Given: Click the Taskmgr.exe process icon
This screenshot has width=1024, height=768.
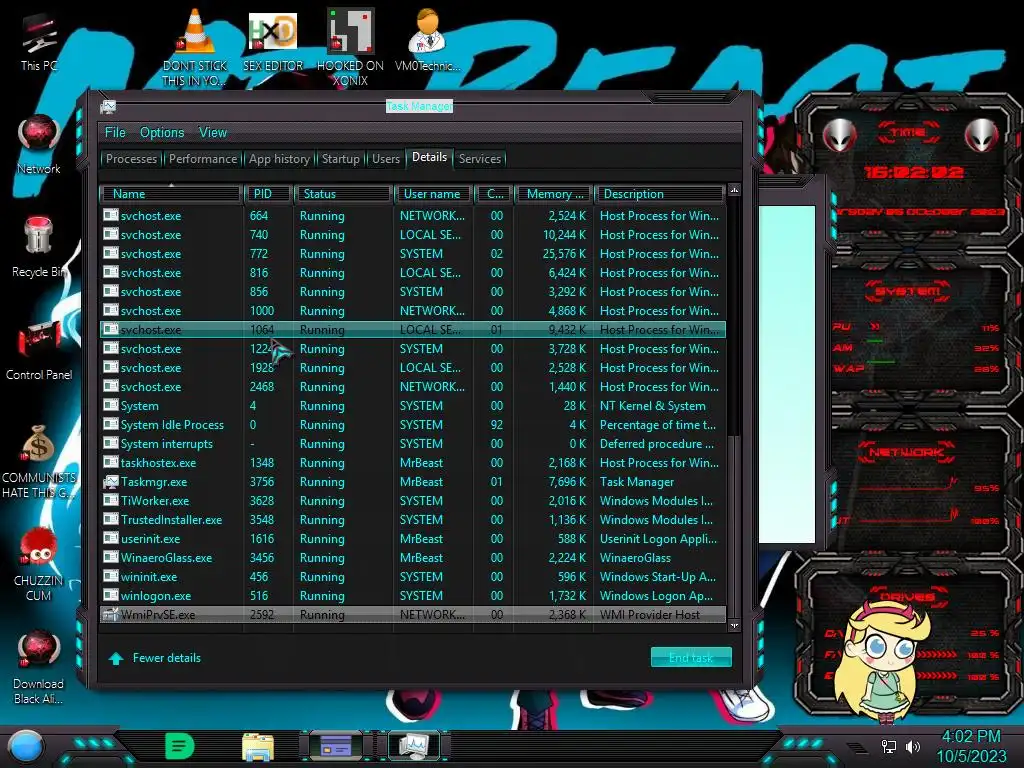Looking at the screenshot, I should 110,482.
